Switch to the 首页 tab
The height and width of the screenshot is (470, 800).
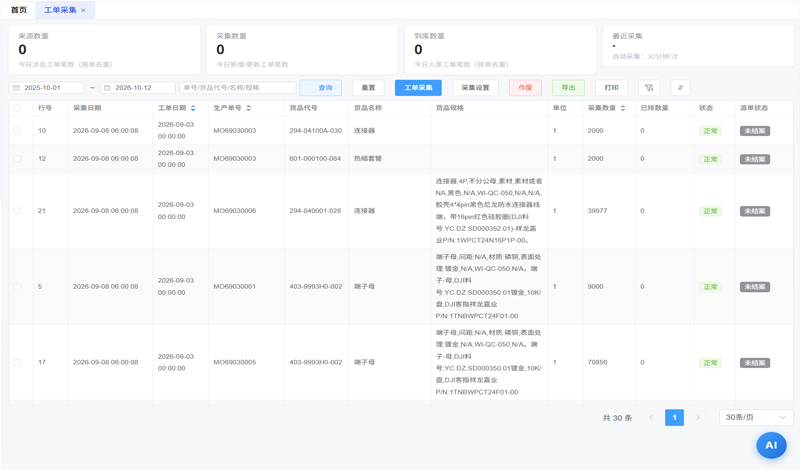point(19,10)
